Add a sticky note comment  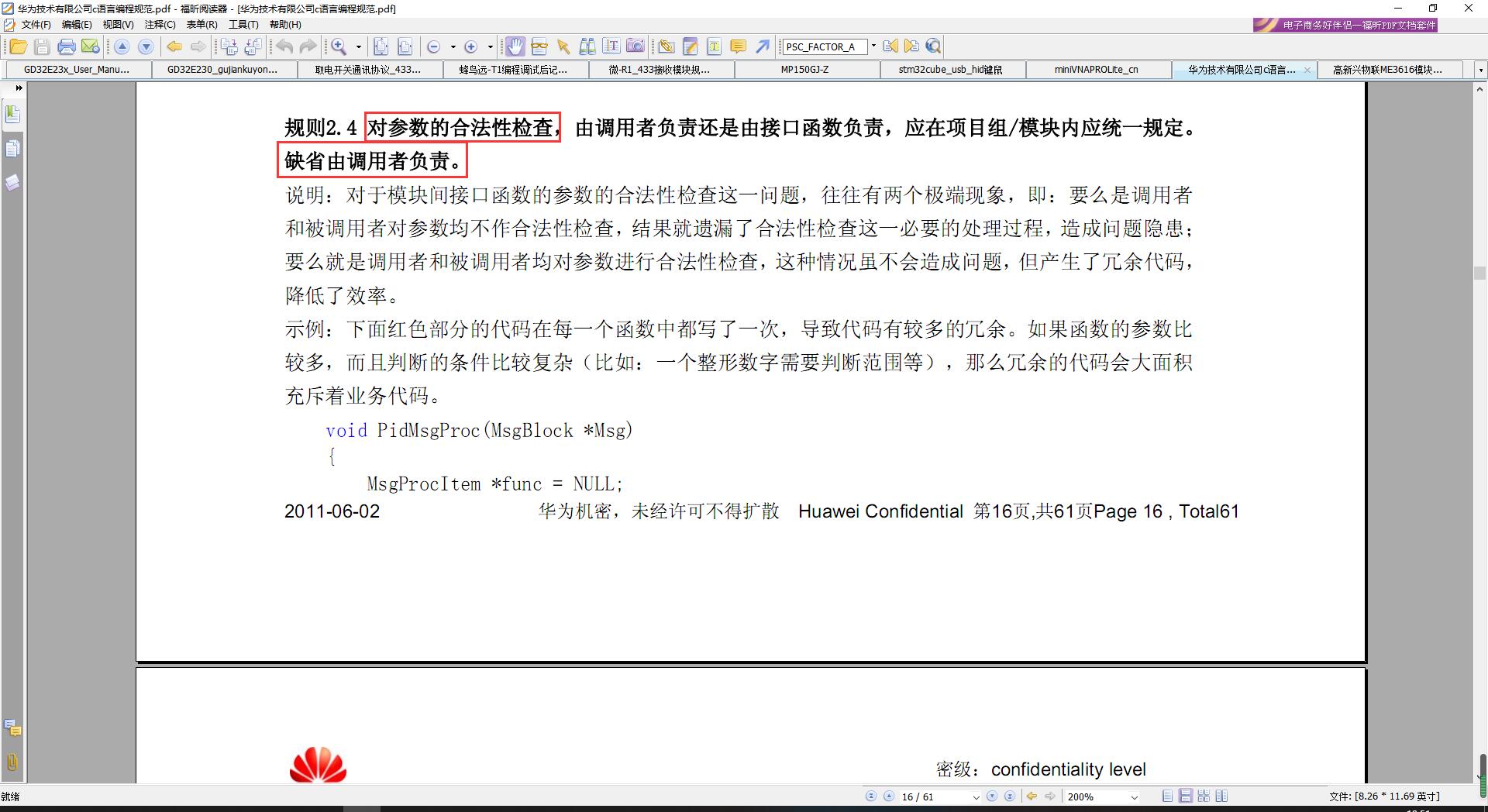(736, 46)
